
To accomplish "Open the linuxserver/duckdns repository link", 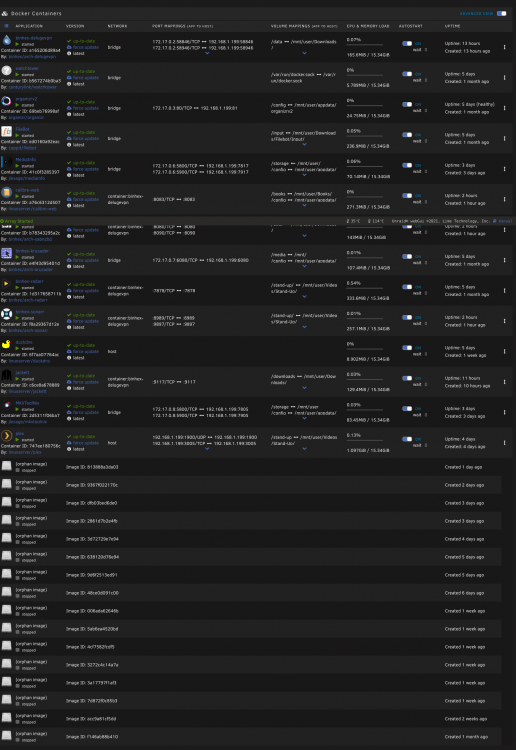I will click(x=29, y=361).
